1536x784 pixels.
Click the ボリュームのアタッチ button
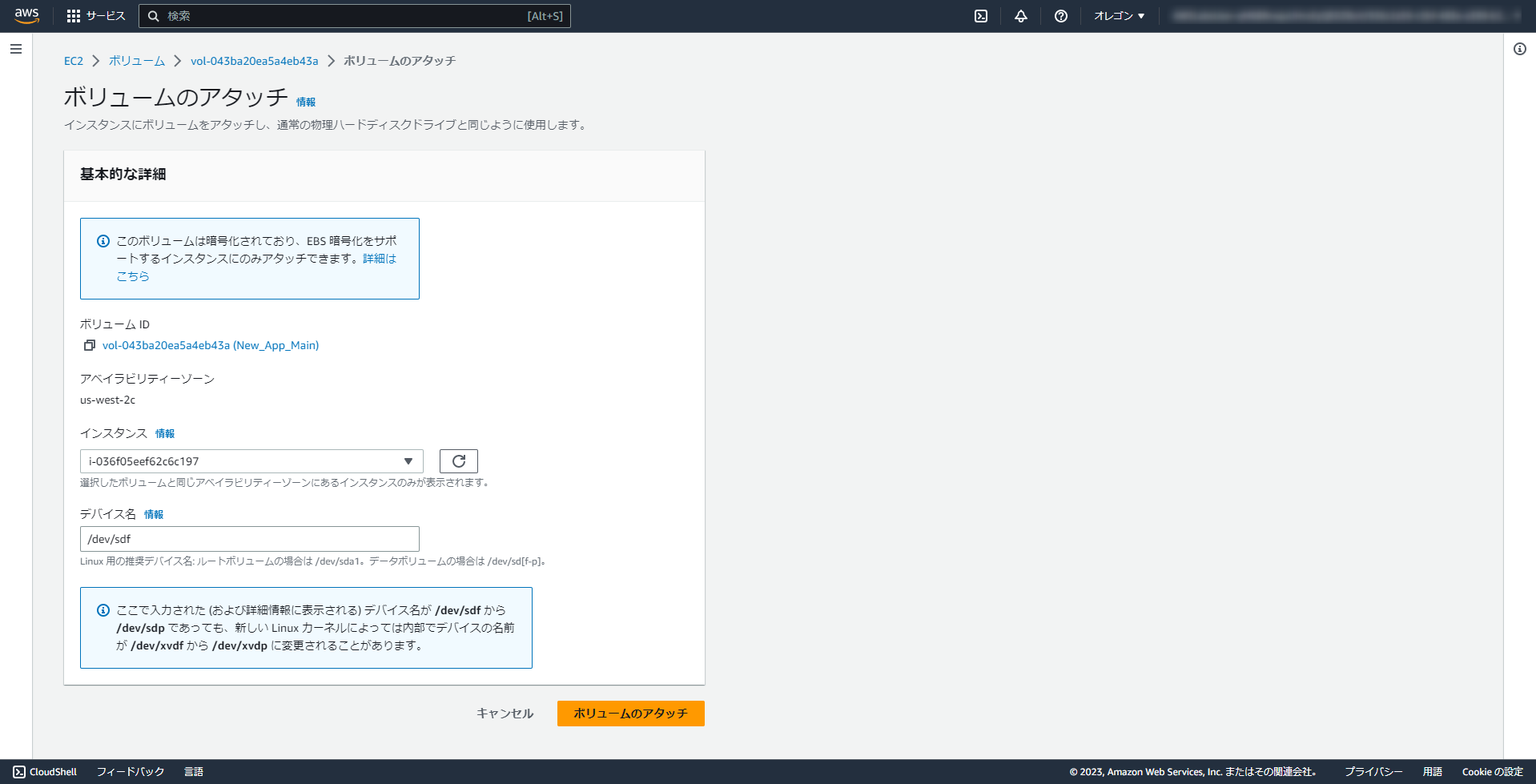pyautogui.click(x=630, y=713)
